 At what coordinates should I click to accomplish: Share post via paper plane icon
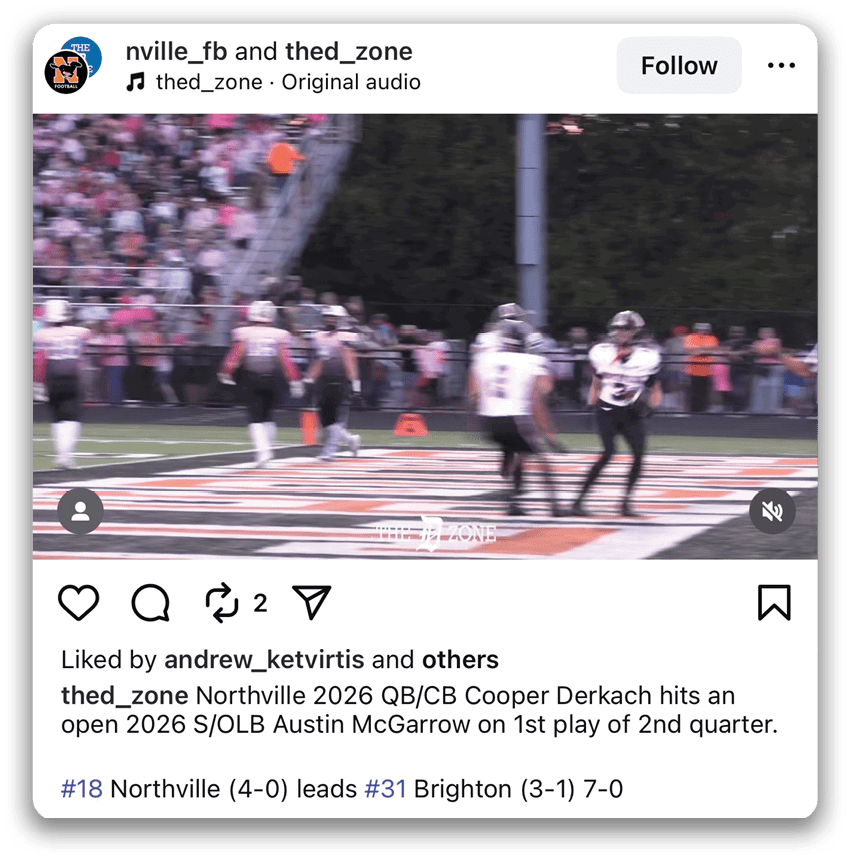(x=312, y=603)
